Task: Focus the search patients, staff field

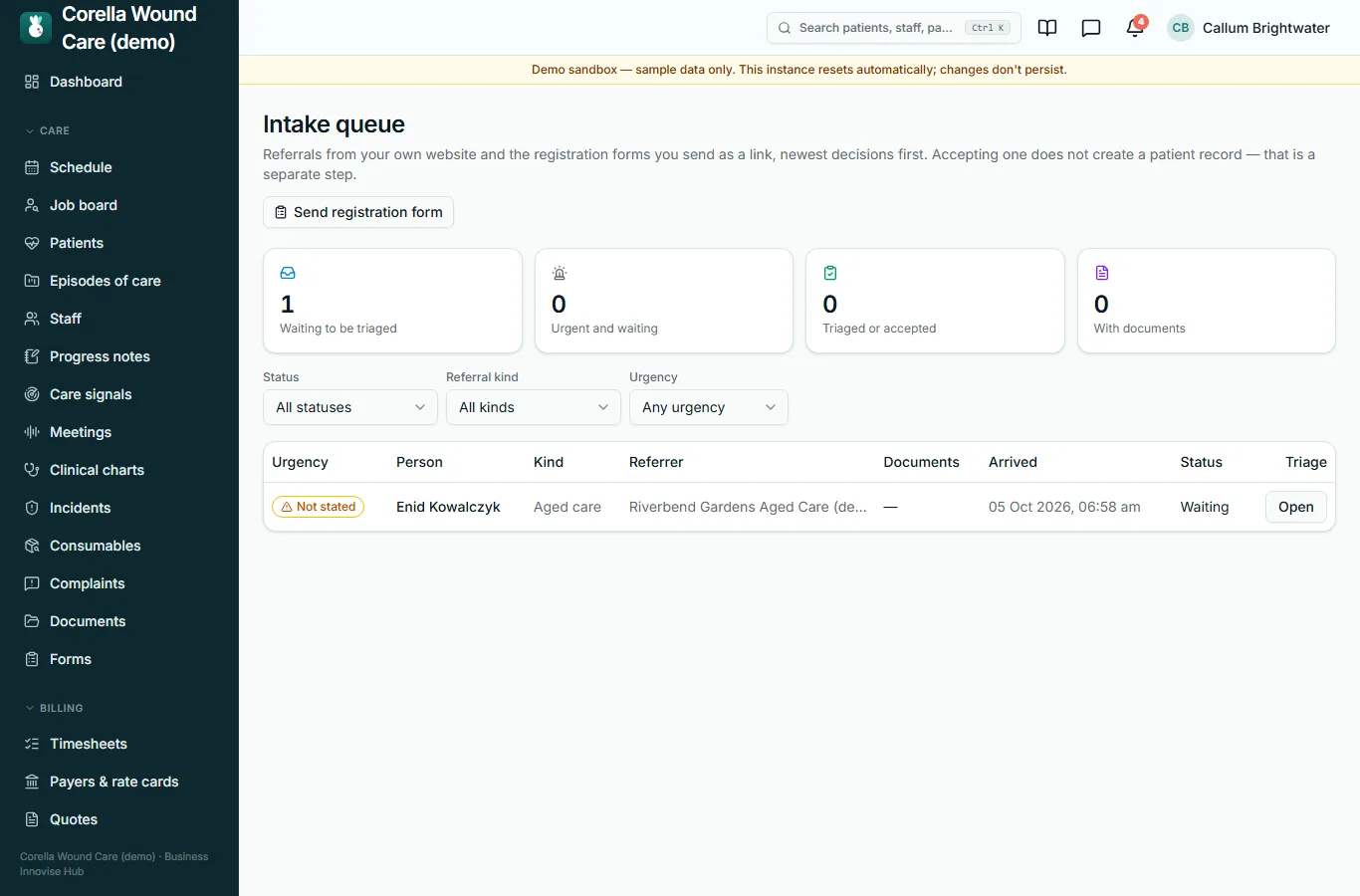Action: (x=894, y=28)
